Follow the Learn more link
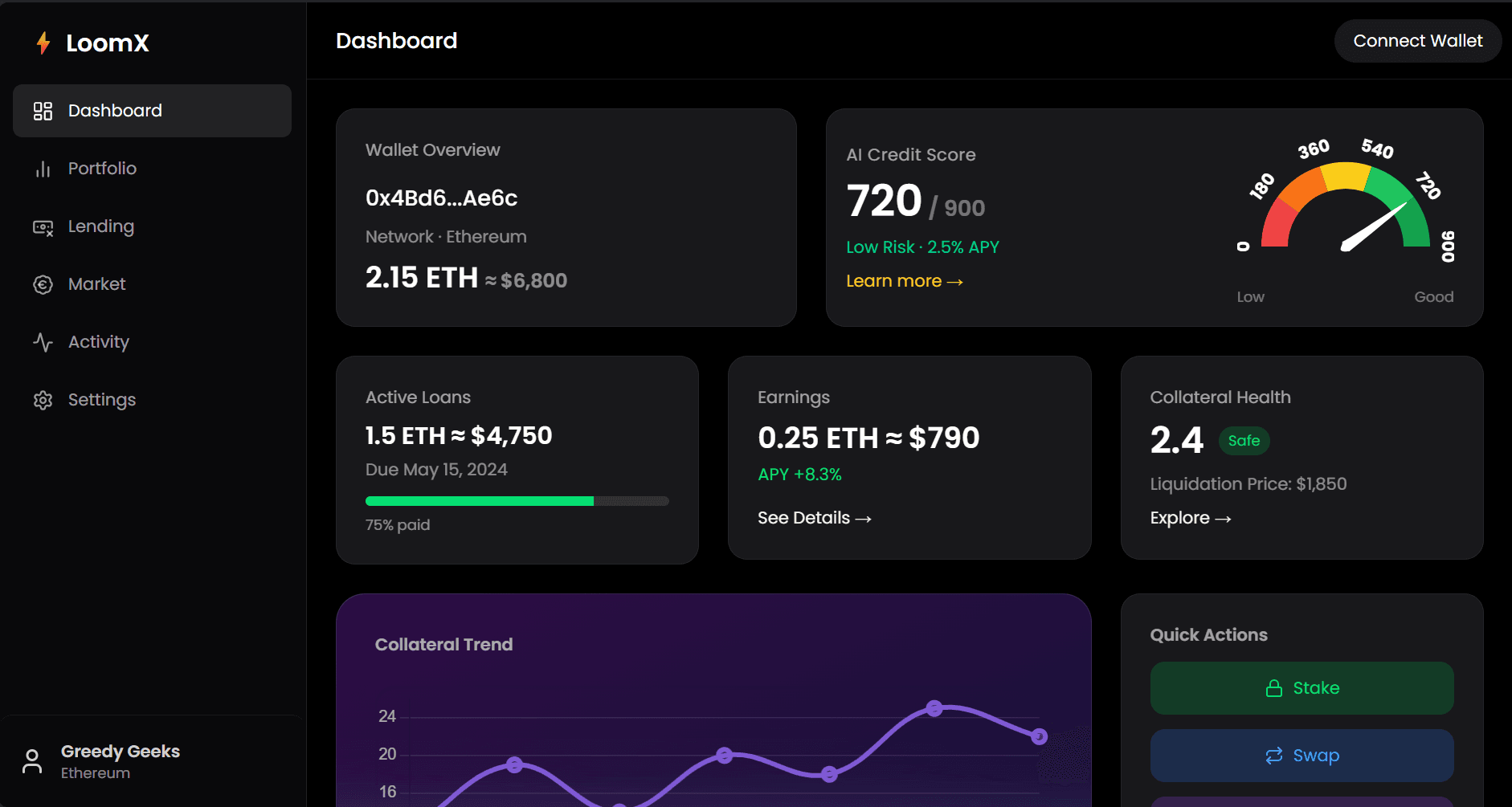The height and width of the screenshot is (807, 1512). (905, 281)
